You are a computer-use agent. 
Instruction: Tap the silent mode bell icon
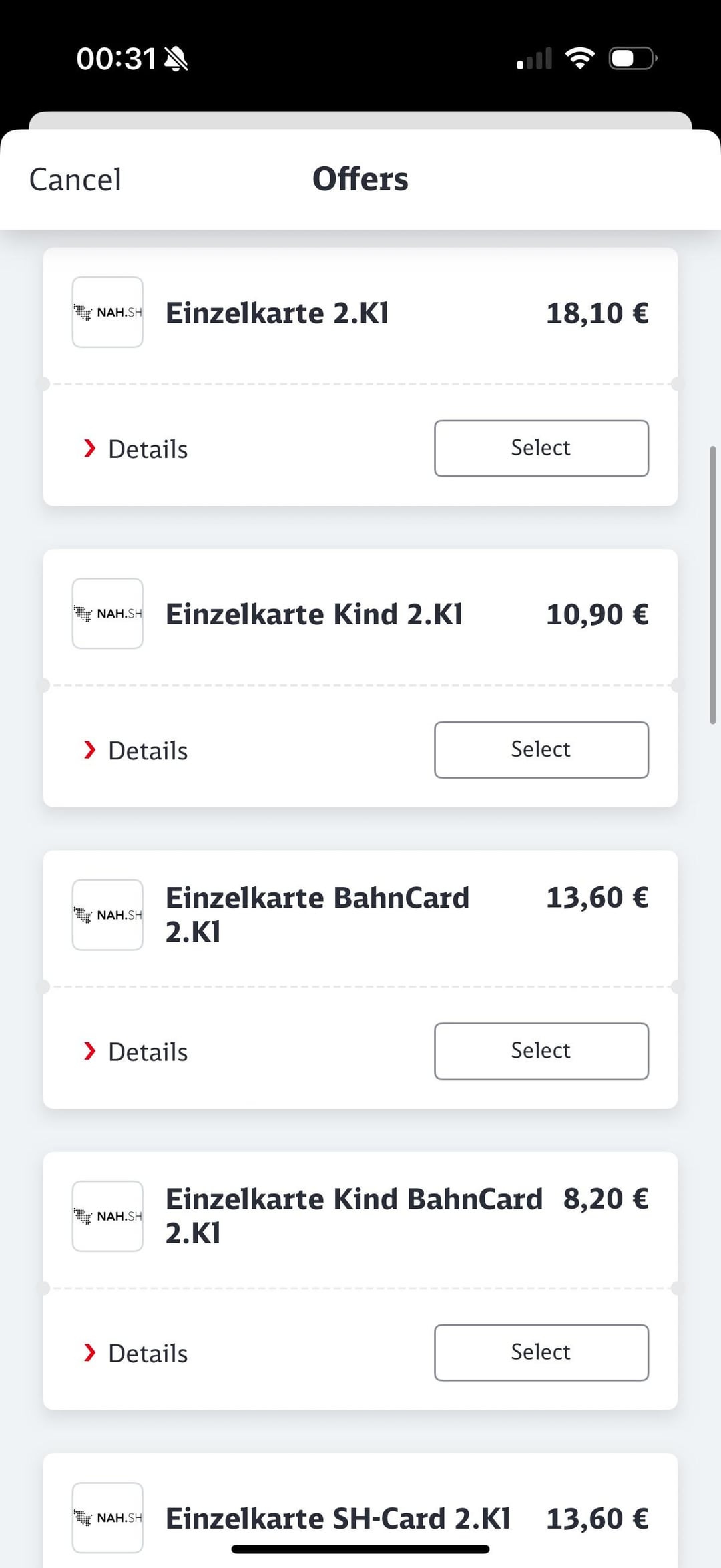pyautogui.click(x=176, y=59)
